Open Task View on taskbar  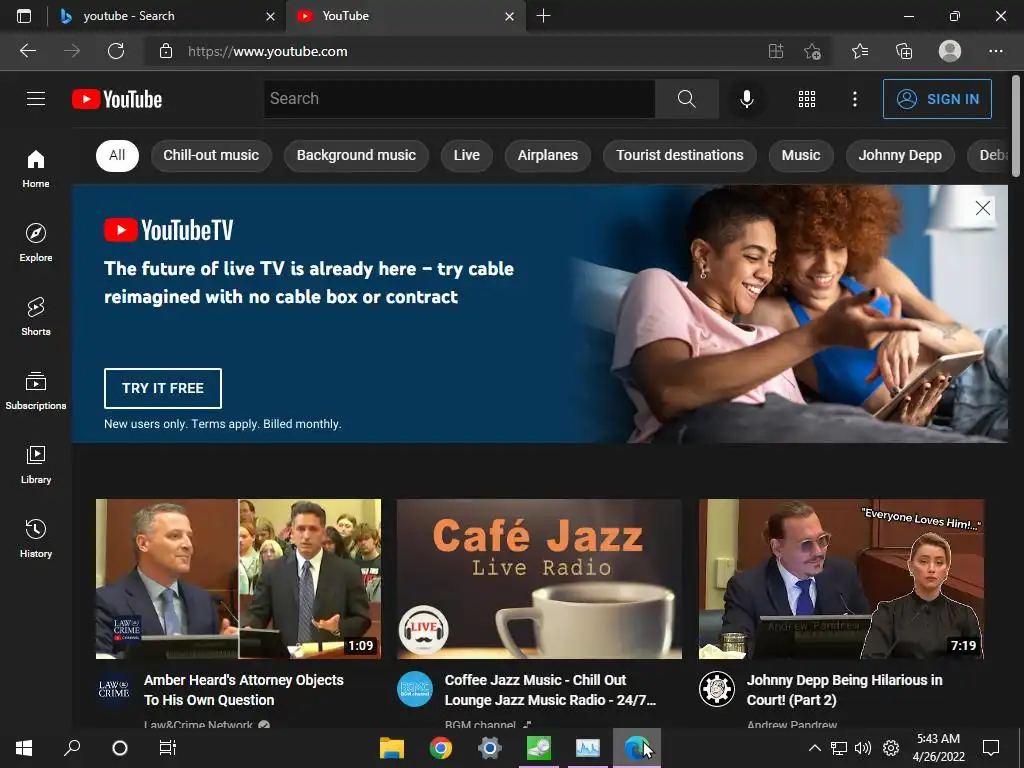(x=168, y=748)
